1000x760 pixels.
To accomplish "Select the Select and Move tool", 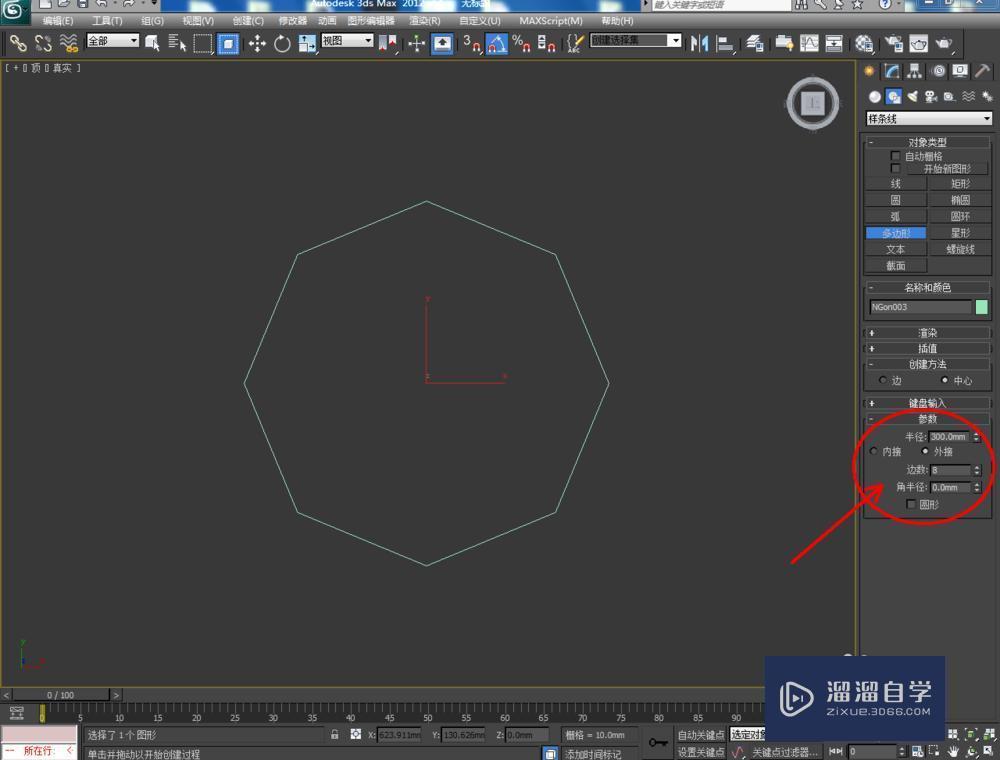I will point(257,42).
